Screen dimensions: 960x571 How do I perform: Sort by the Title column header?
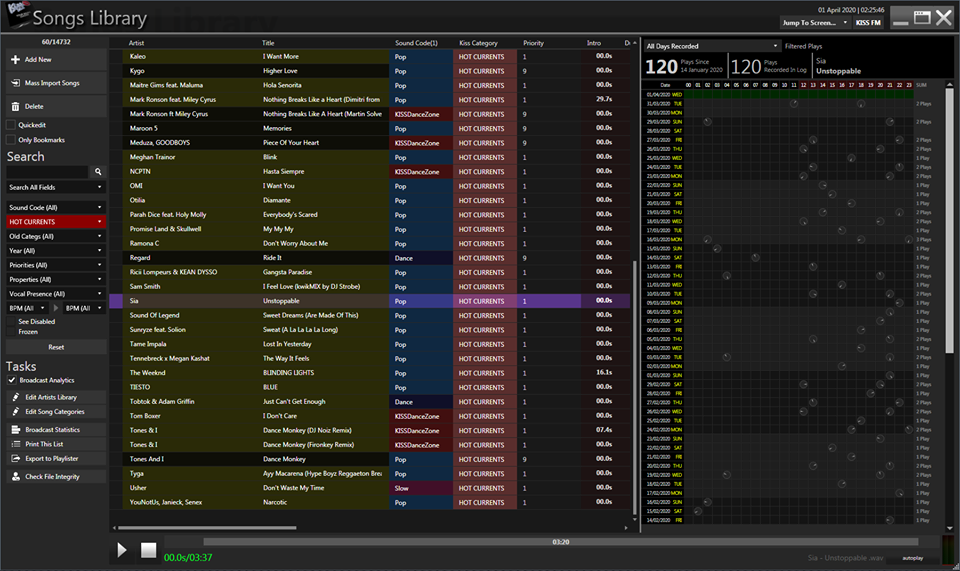click(x=268, y=43)
